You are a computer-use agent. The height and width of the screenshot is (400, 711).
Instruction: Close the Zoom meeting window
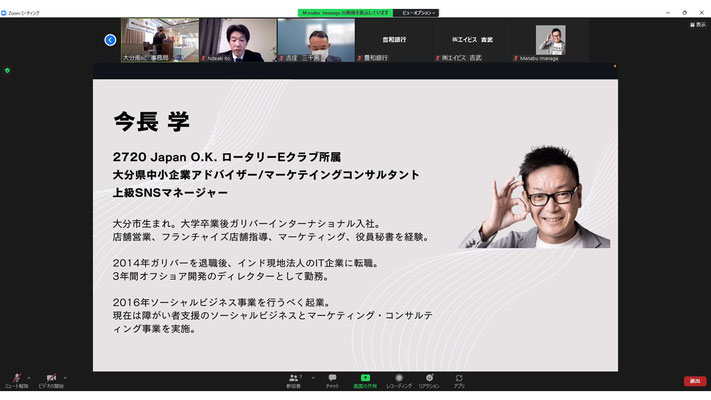pos(701,13)
